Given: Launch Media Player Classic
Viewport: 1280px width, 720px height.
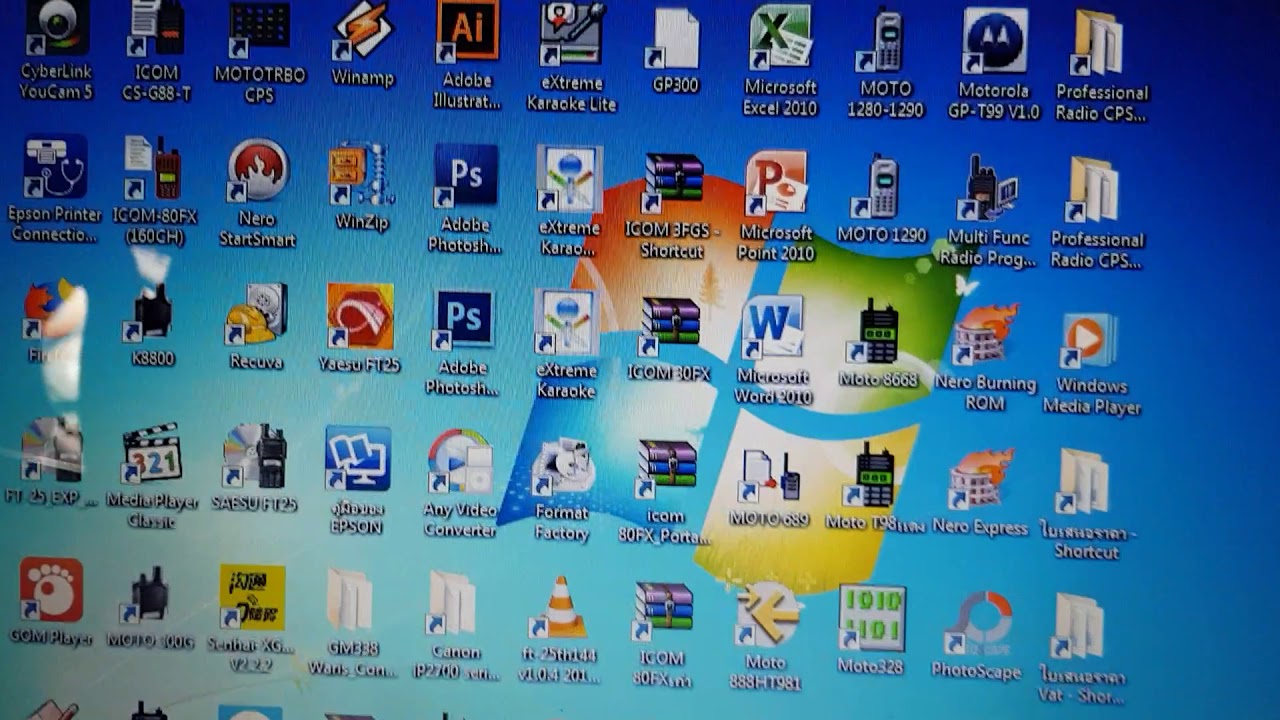Looking at the screenshot, I should tap(152, 475).
